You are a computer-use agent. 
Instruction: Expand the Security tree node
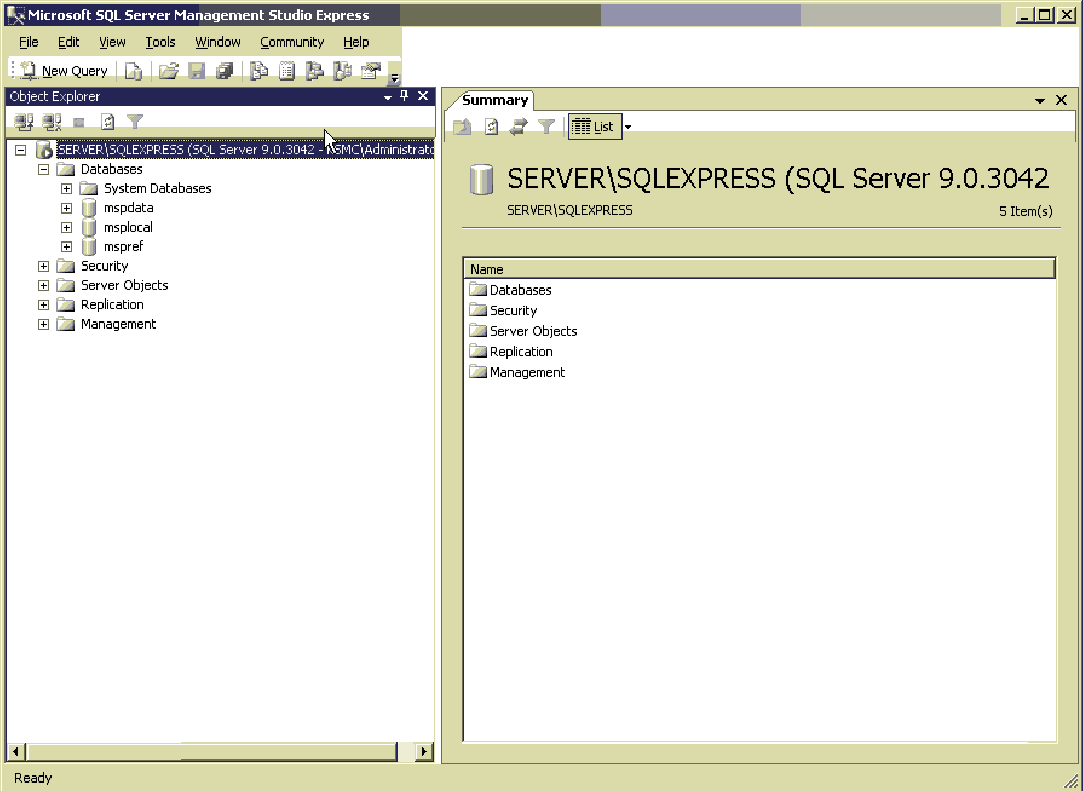[44, 266]
